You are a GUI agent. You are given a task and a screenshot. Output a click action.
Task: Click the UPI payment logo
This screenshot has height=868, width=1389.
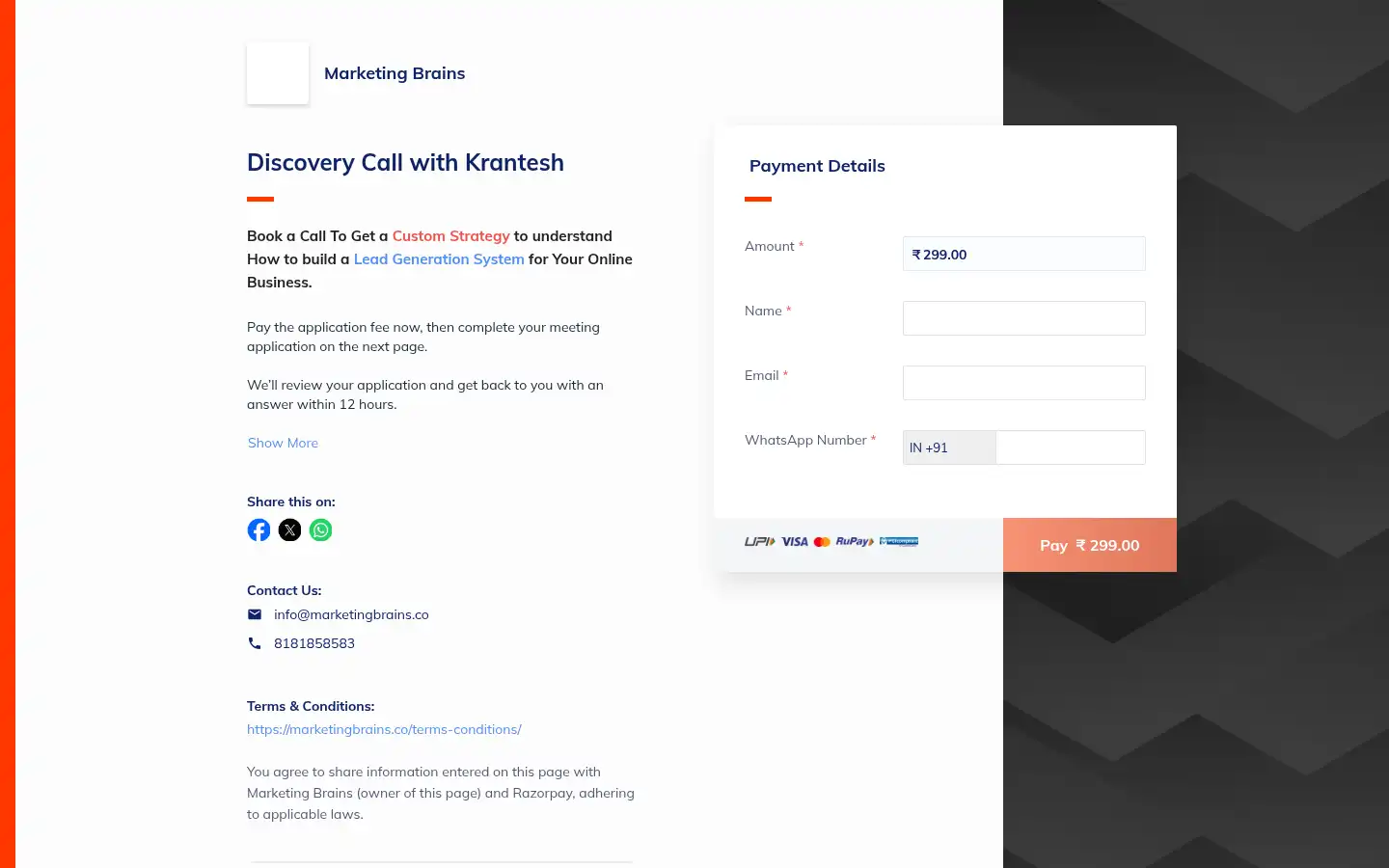pyautogui.click(x=760, y=542)
